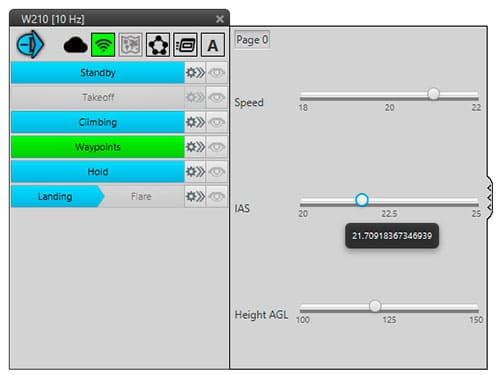Open Landing gear settings icon
The image size is (500, 375).
click(195, 196)
